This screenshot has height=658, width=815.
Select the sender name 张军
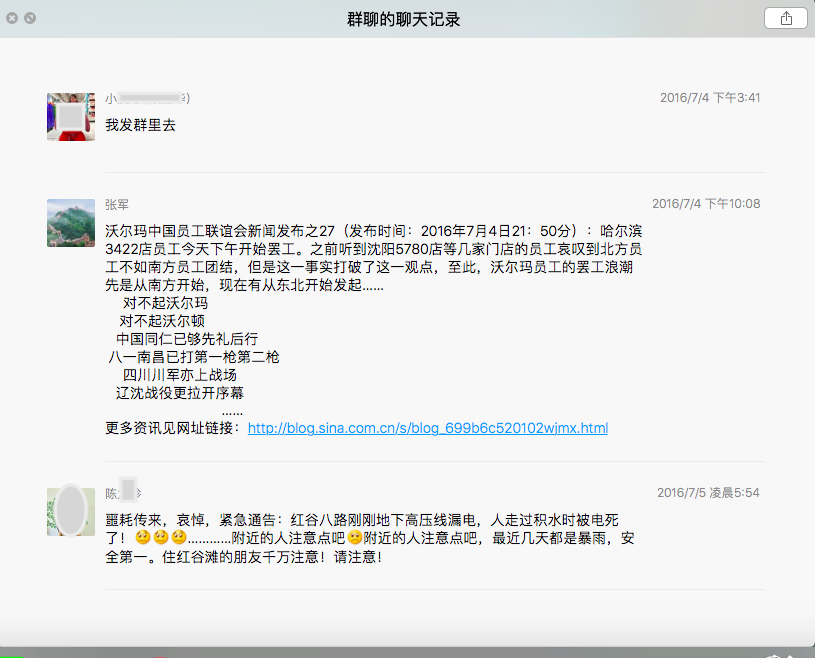pos(117,205)
